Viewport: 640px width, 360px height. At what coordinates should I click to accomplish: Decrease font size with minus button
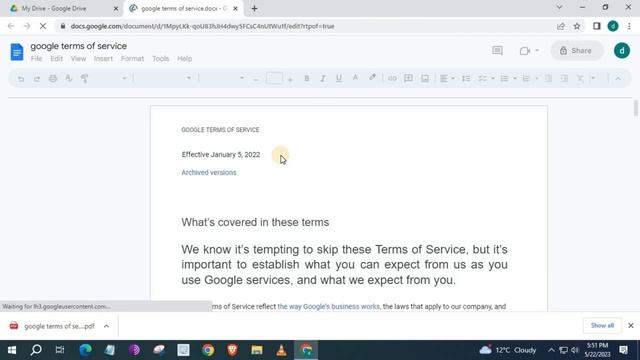(256, 79)
